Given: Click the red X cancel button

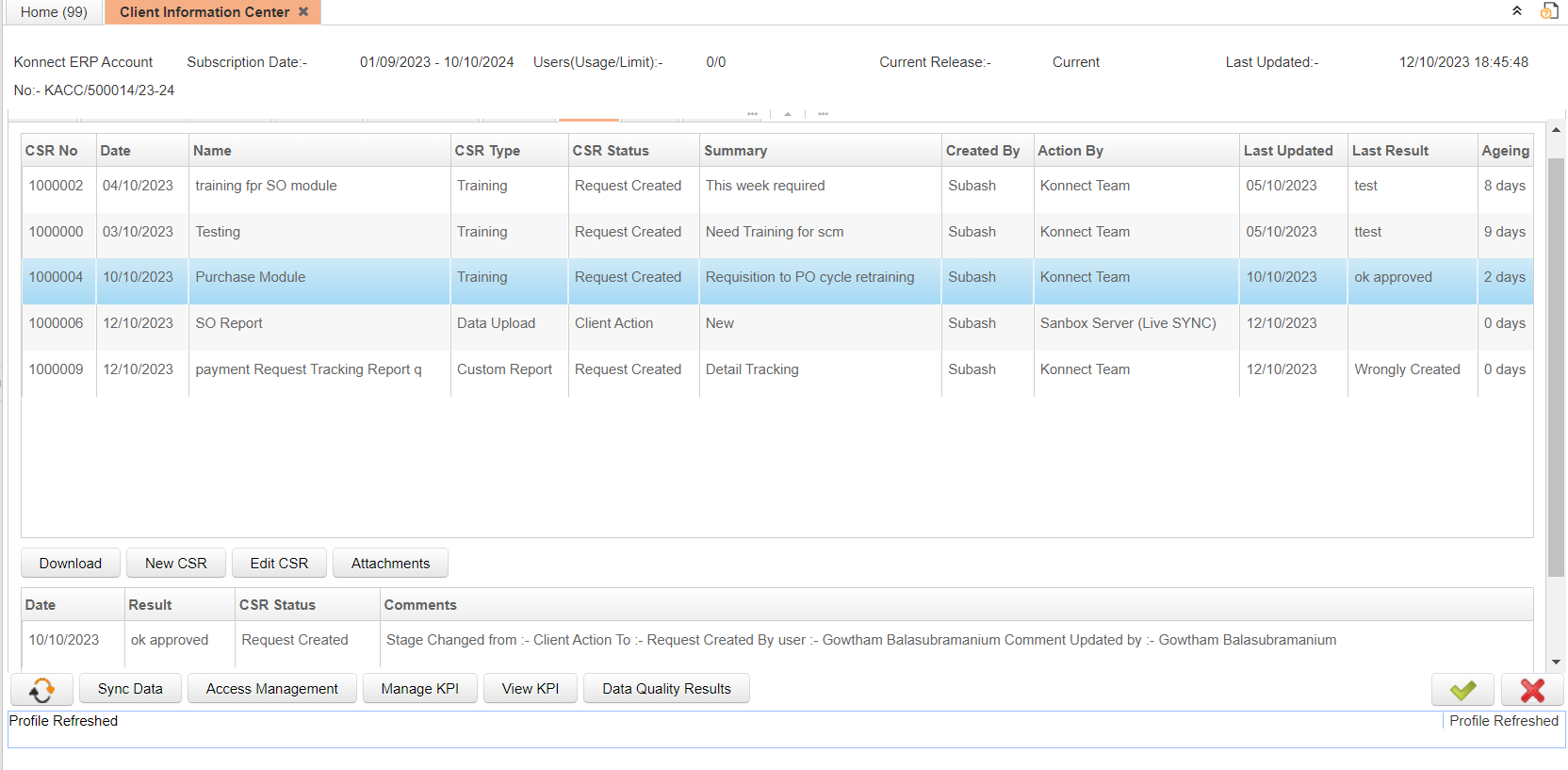Looking at the screenshot, I should (x=1532, y=690).
